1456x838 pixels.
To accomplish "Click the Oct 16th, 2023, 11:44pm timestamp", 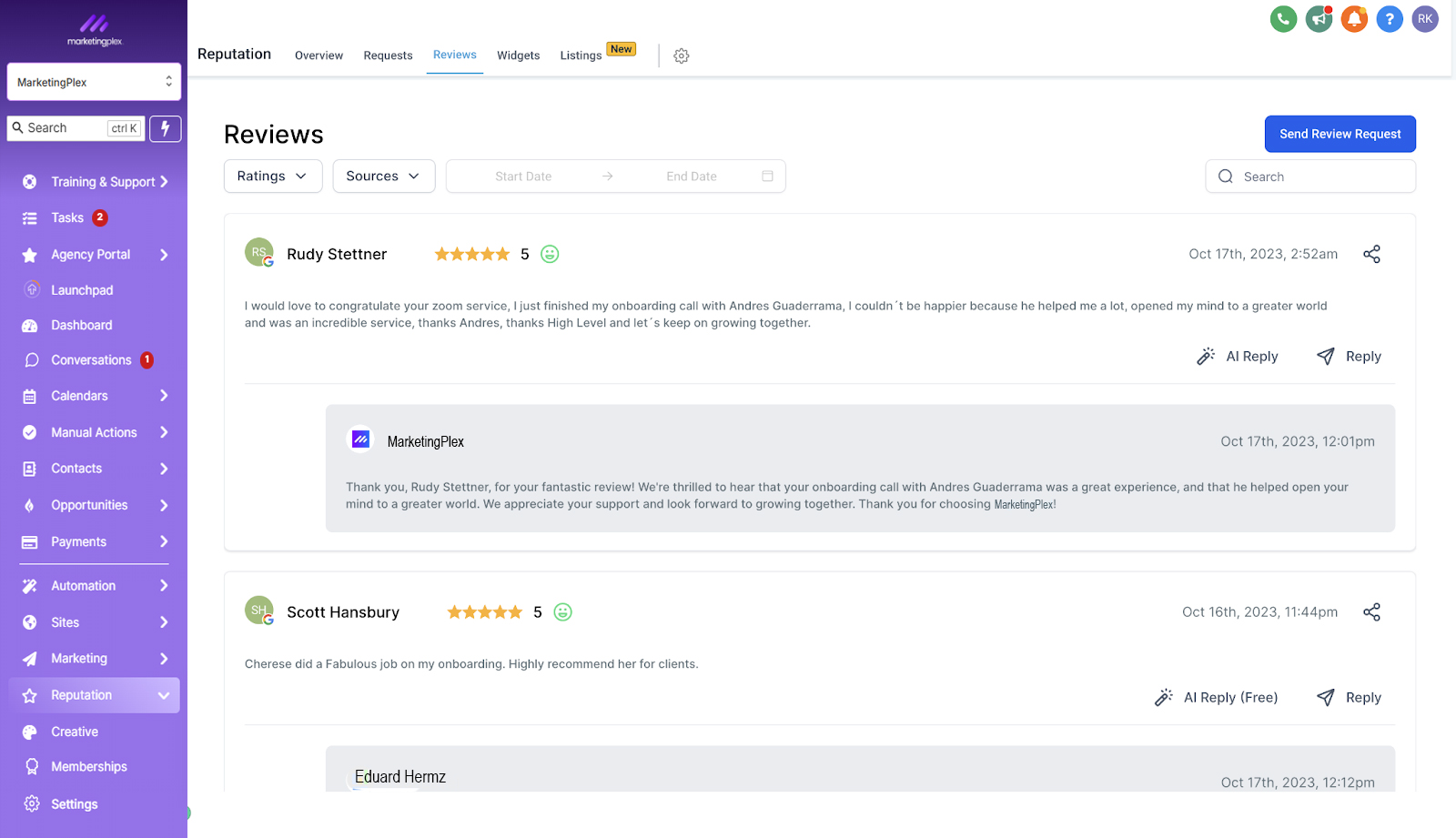I will [1259, 612].
